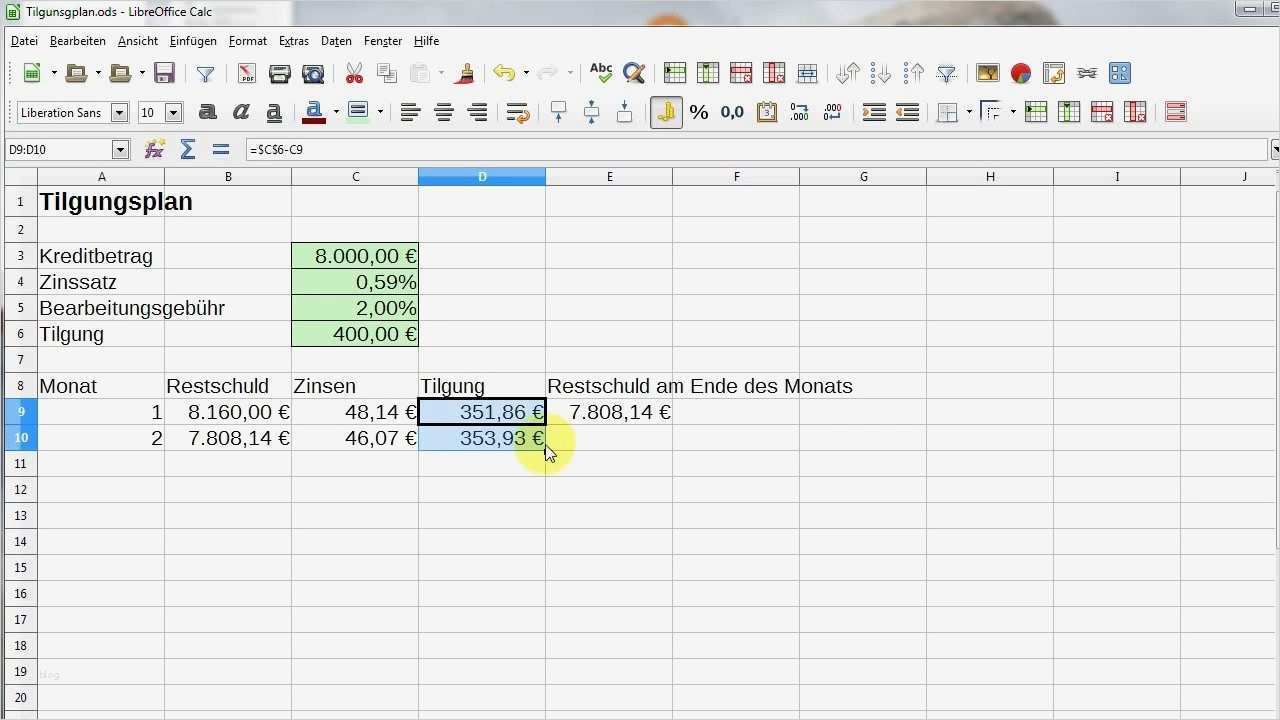This screenshot has width=1280, height=720.
Task: Open the Name Box dropdown arrow
Action: pos(120,150)
